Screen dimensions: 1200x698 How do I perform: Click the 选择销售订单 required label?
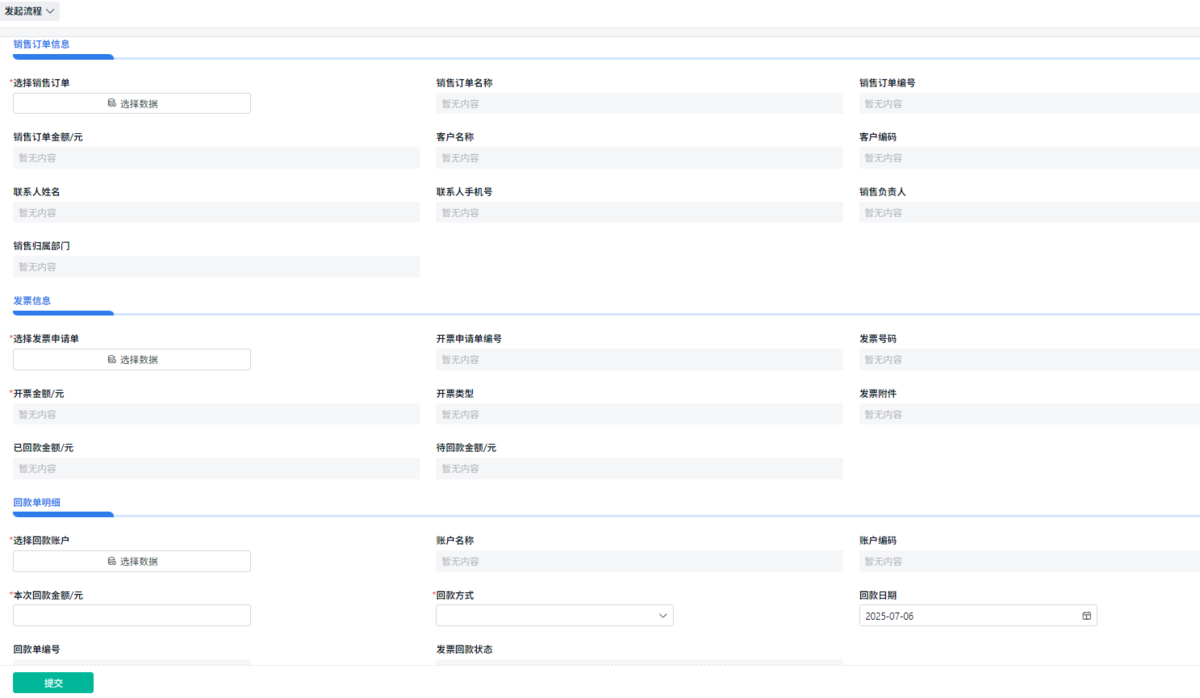(x=40, y=83)
